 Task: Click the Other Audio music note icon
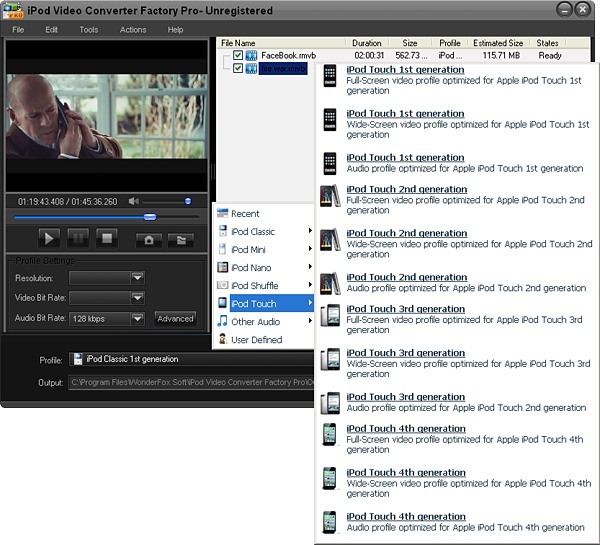click(222, 321)
